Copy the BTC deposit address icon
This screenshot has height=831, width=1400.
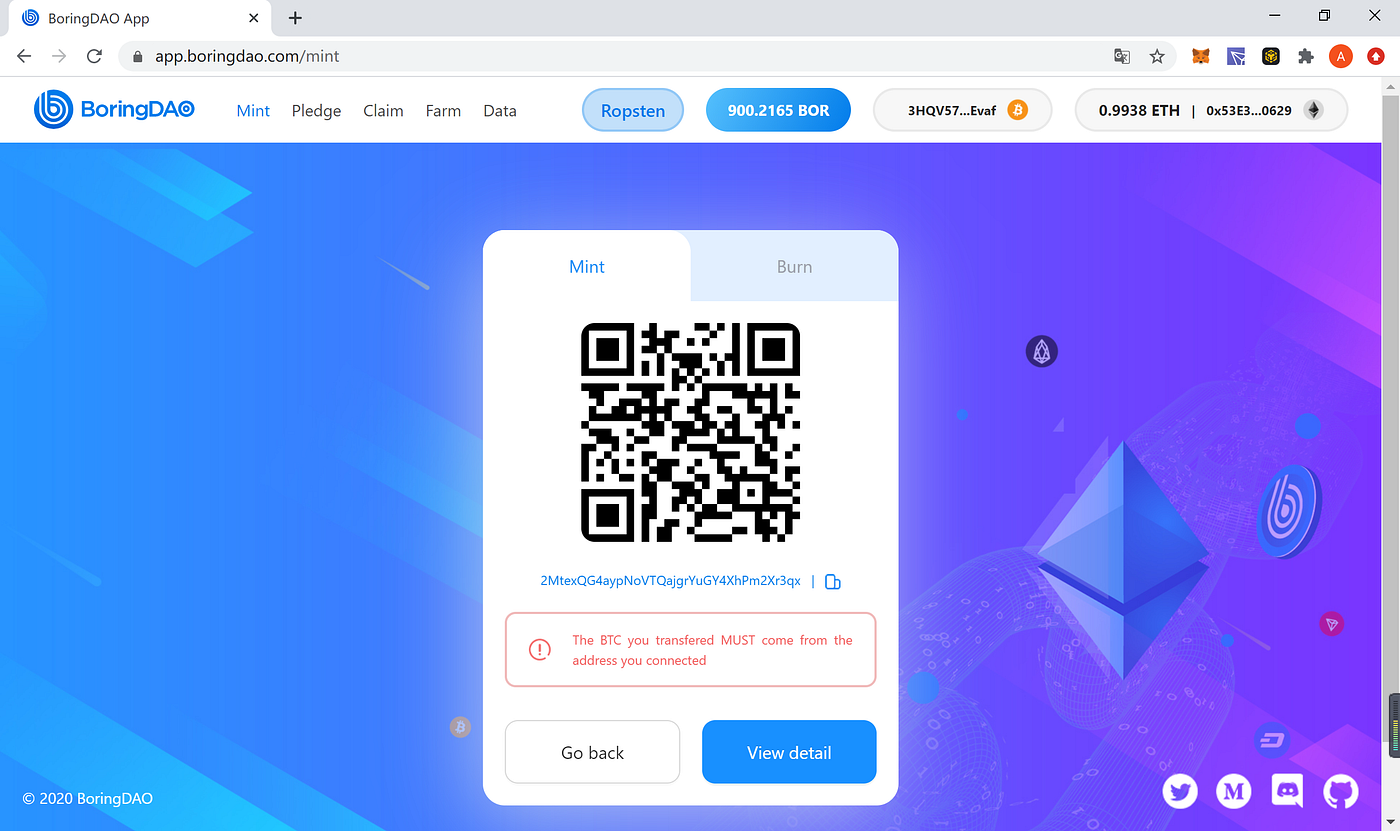click(832, 581)
